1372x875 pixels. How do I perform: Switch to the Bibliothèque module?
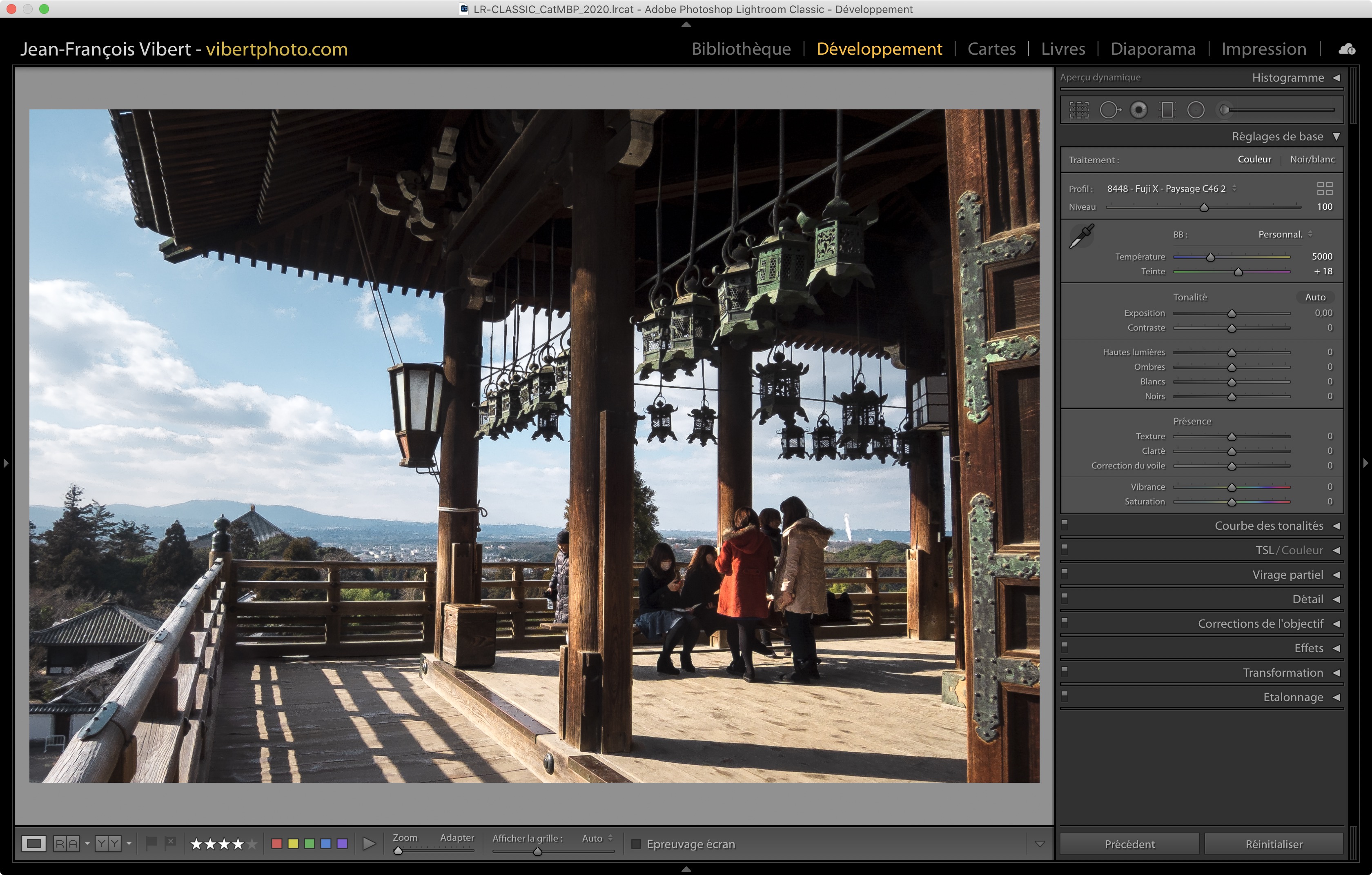[x=741, y=49]
